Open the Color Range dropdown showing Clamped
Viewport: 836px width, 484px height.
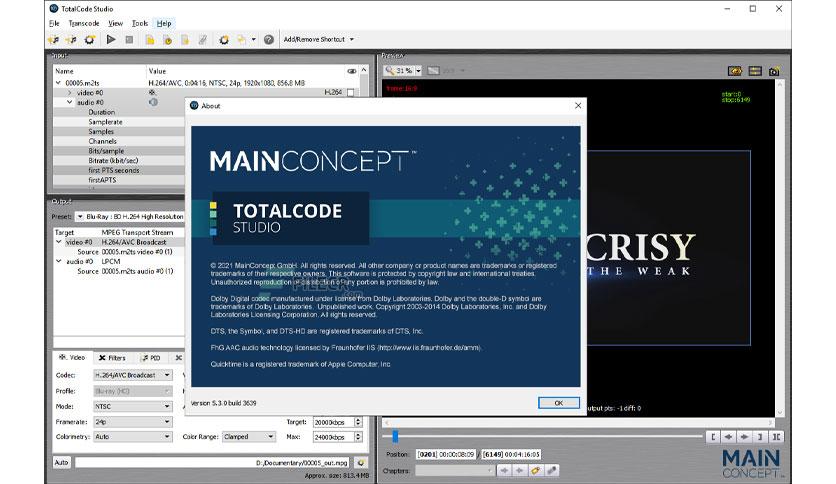249,437
